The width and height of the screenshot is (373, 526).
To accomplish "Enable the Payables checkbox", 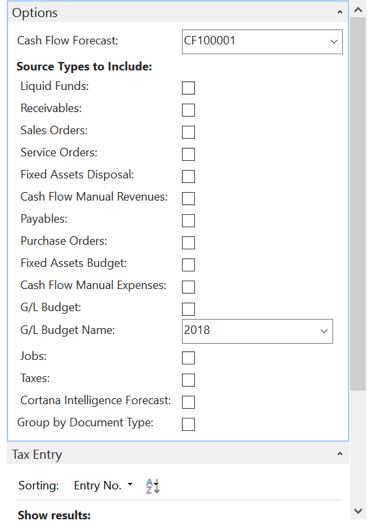I will [x=188, y=221].
